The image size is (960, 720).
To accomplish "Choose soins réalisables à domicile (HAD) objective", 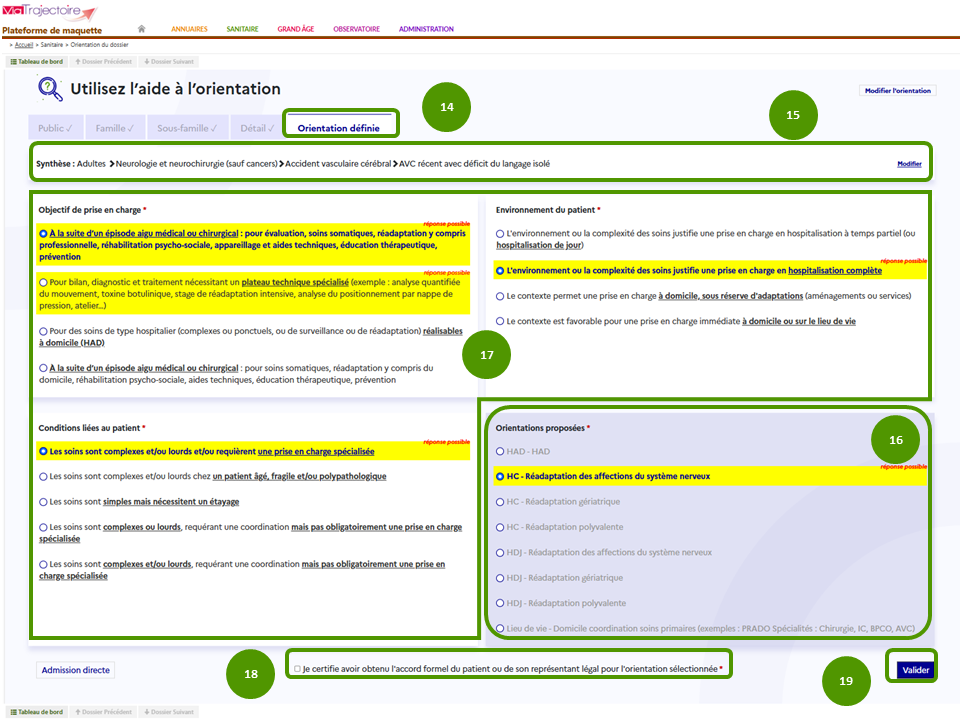I will pos(43,331).
